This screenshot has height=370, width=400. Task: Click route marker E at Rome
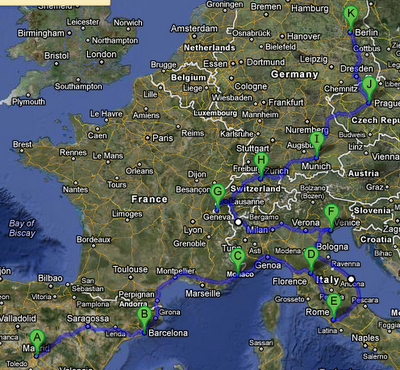tap(333, 306)
